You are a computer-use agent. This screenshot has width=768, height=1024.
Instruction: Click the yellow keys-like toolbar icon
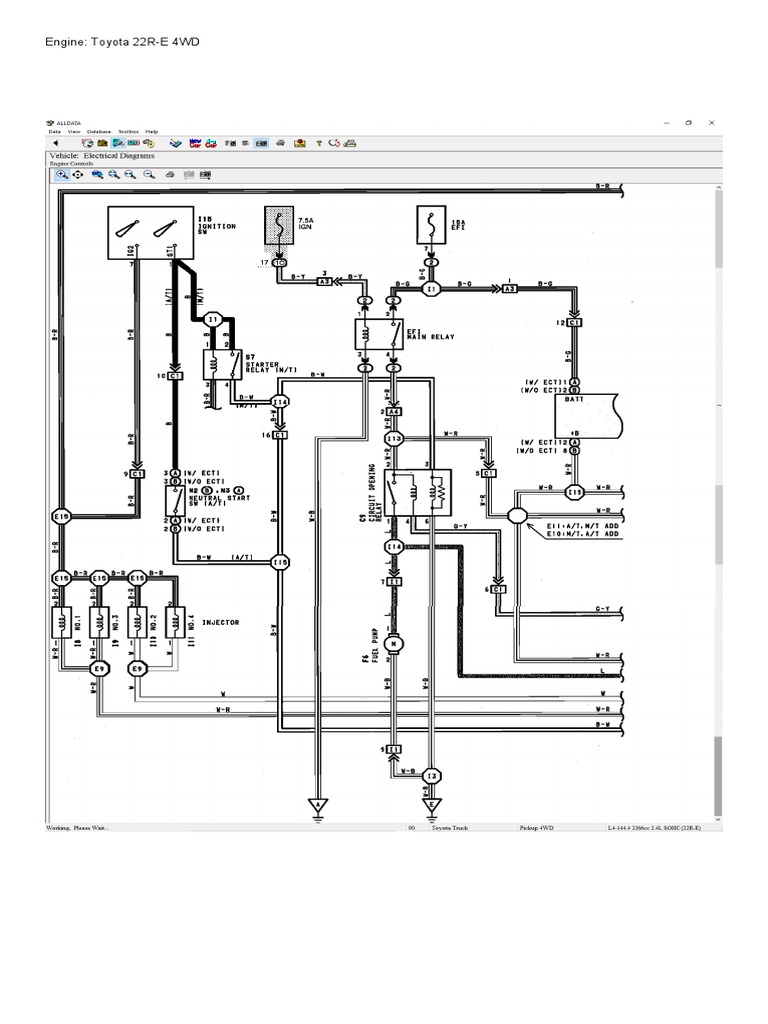coord(148,143)
